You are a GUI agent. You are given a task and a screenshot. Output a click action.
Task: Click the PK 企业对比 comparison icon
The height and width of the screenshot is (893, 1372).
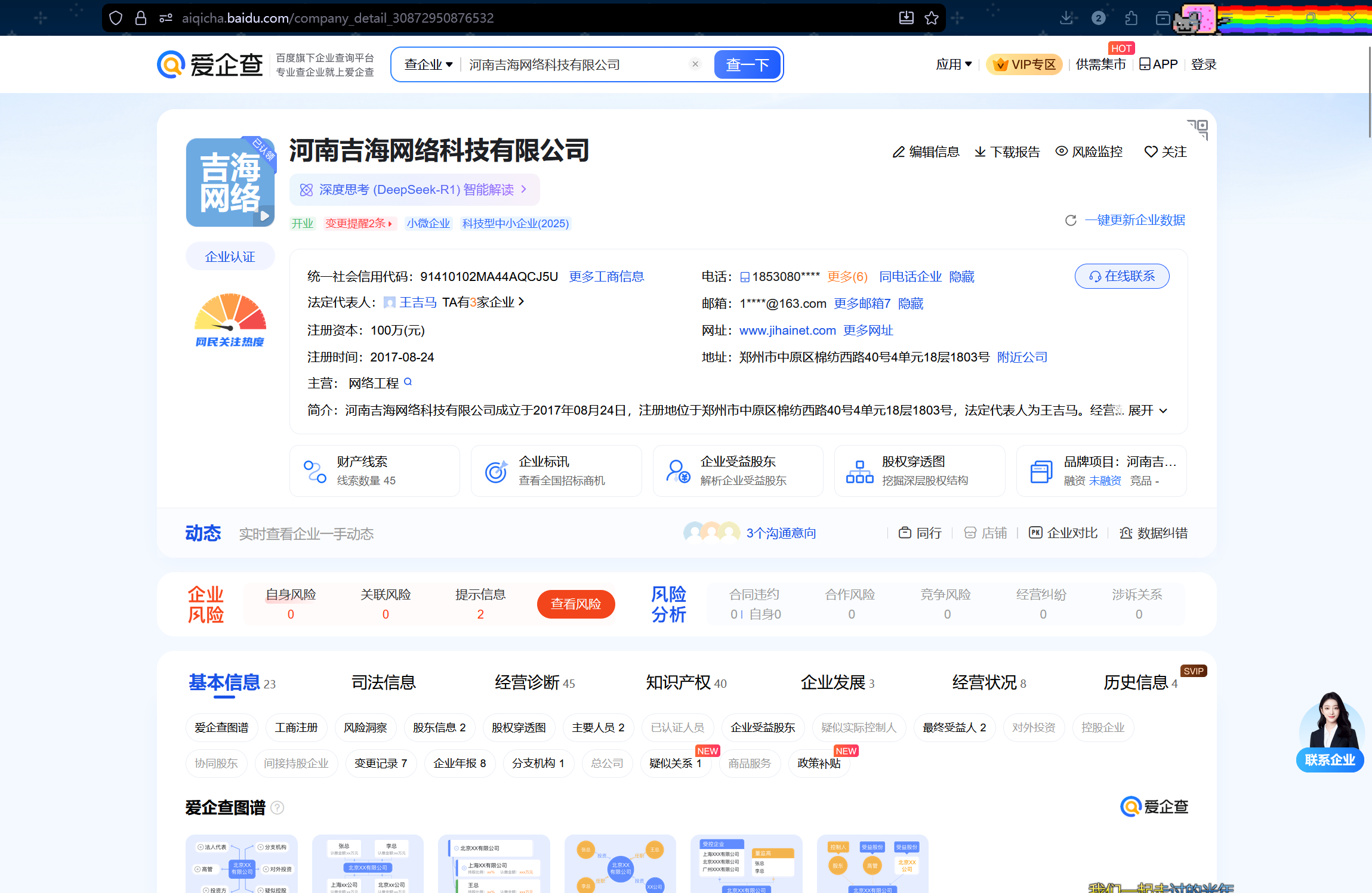click(1036, 532)
